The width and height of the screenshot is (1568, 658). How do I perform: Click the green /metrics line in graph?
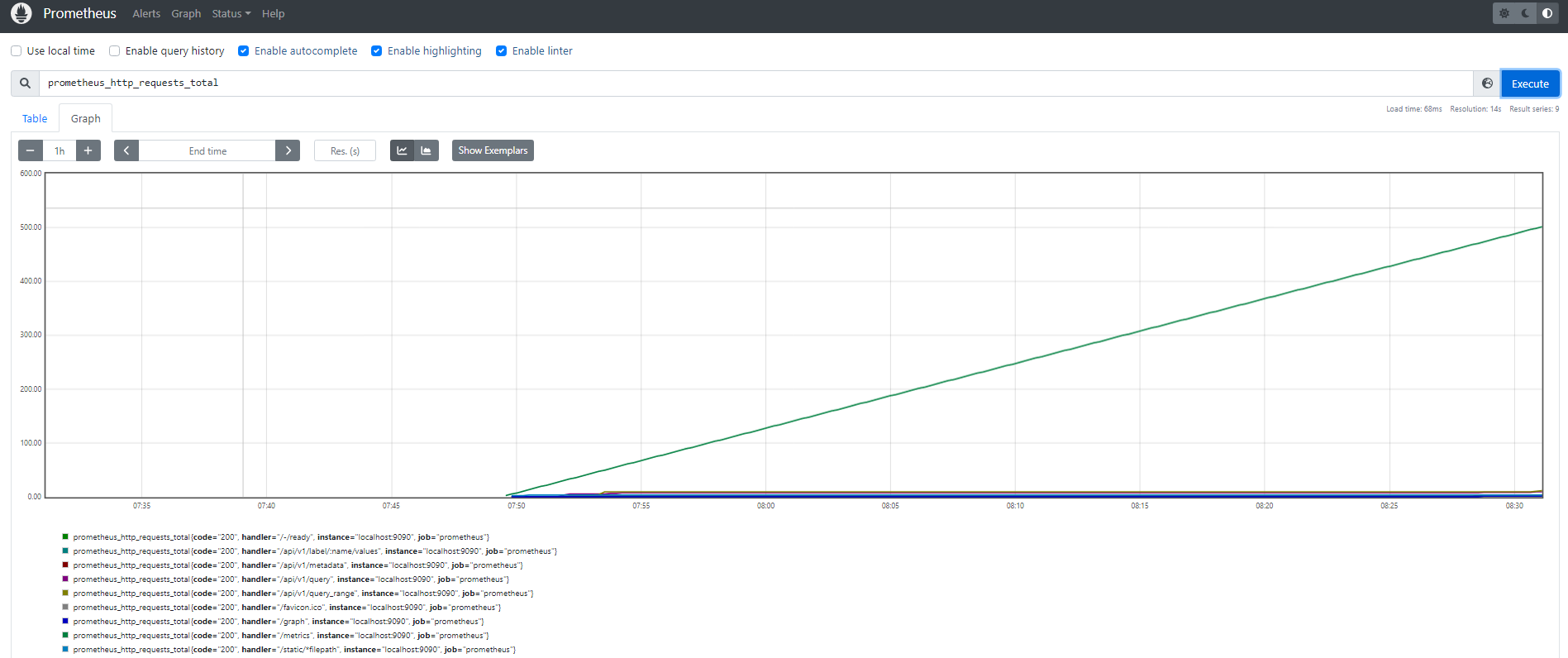[1023, 361]
